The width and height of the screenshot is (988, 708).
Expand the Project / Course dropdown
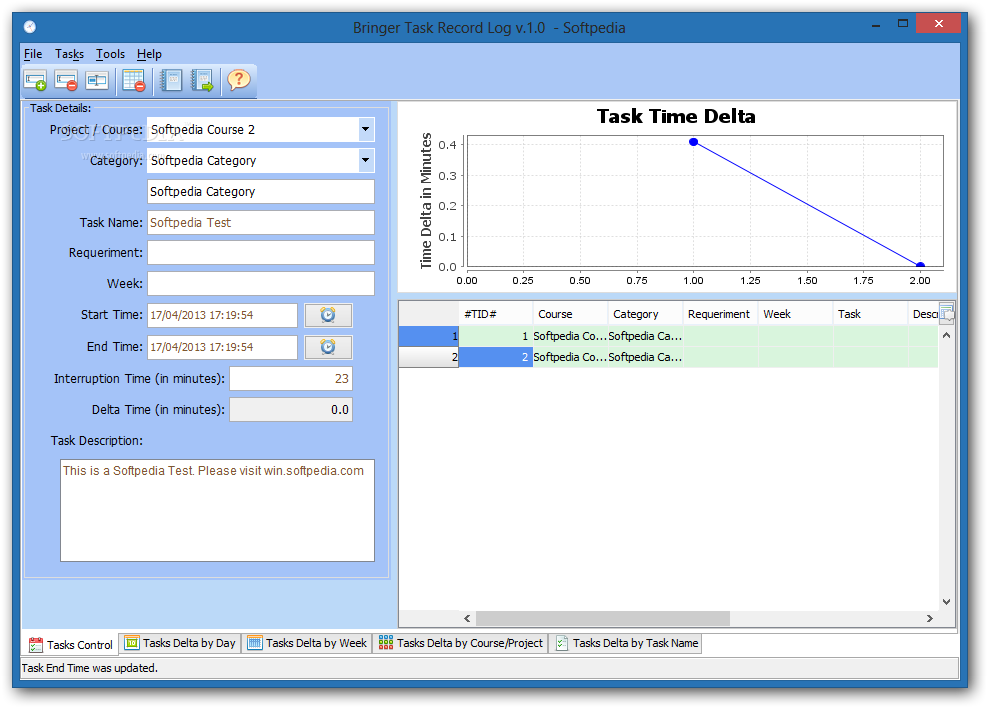(x=365, y=129)
